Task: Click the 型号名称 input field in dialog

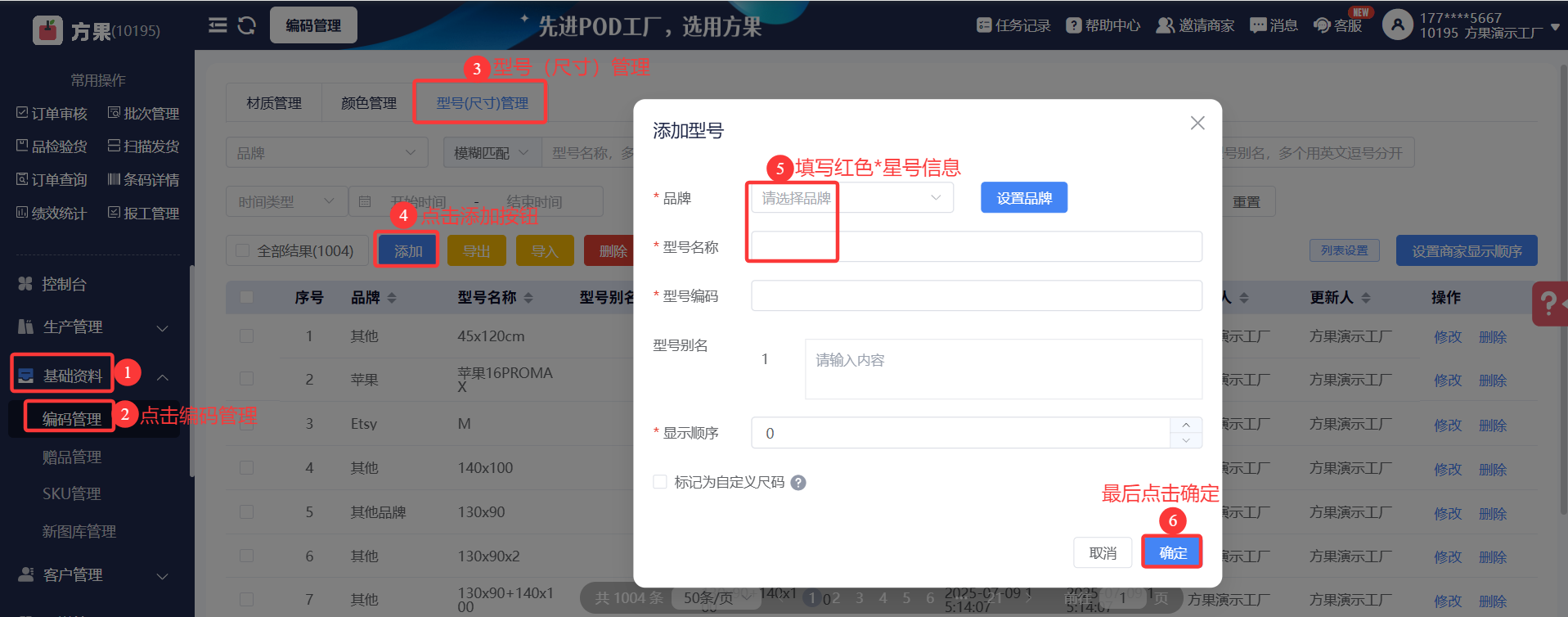Action: coord(977,246)
